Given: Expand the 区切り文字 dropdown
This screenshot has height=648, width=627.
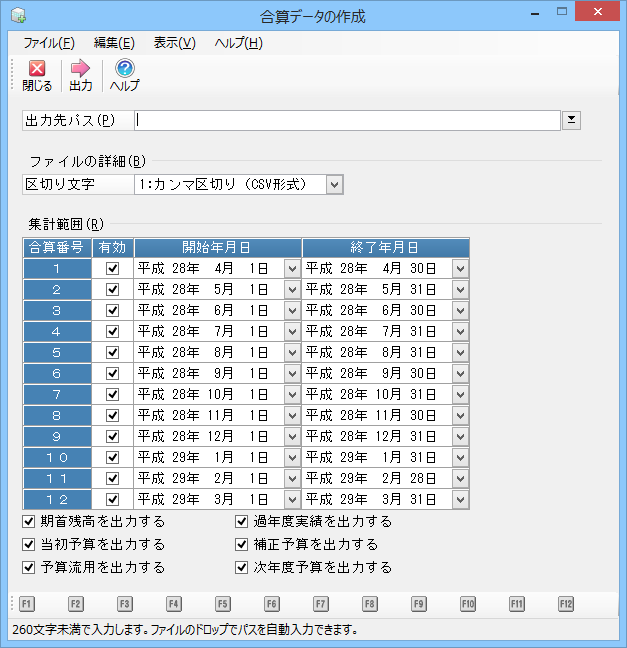Looking at the screenshot, I should (334, 184).
